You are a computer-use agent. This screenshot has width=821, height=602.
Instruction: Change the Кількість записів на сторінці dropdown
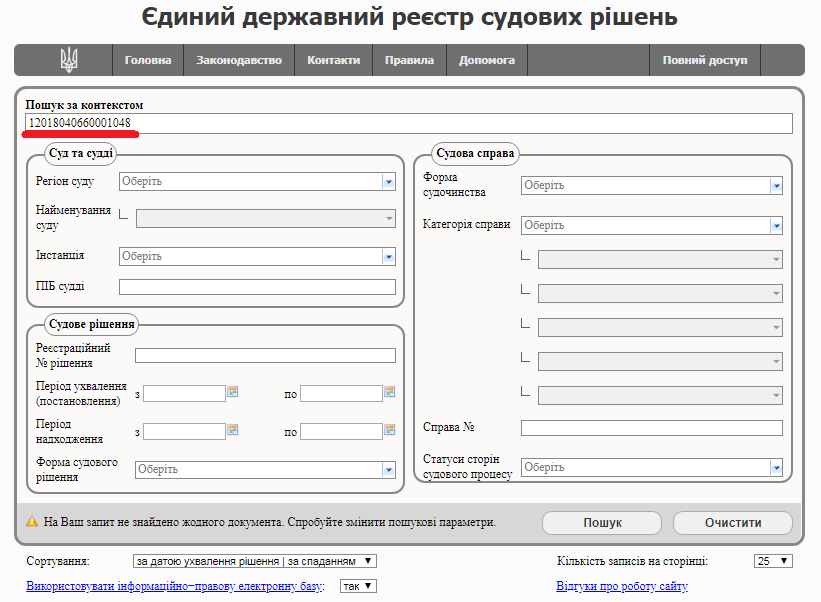pos(773,561)
